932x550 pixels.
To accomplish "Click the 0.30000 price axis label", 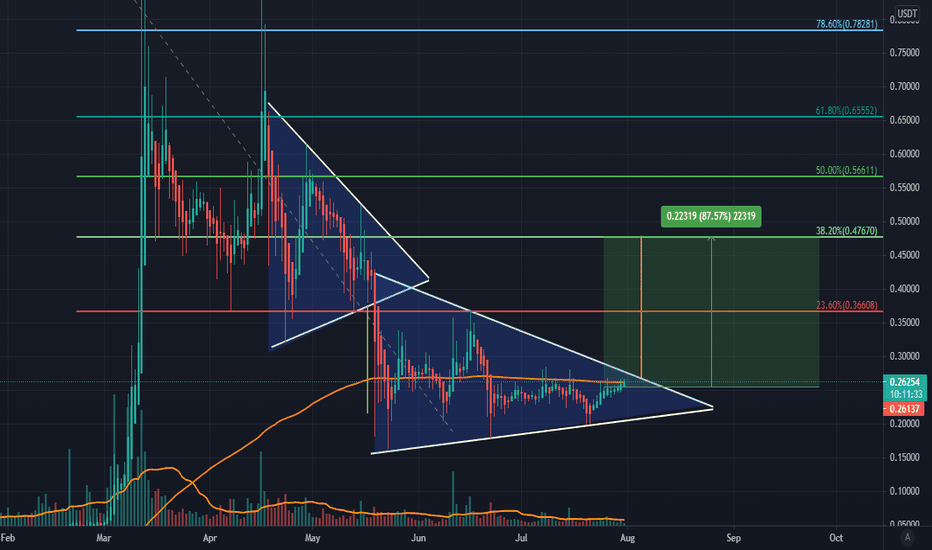I will click(x=905, y=356).
